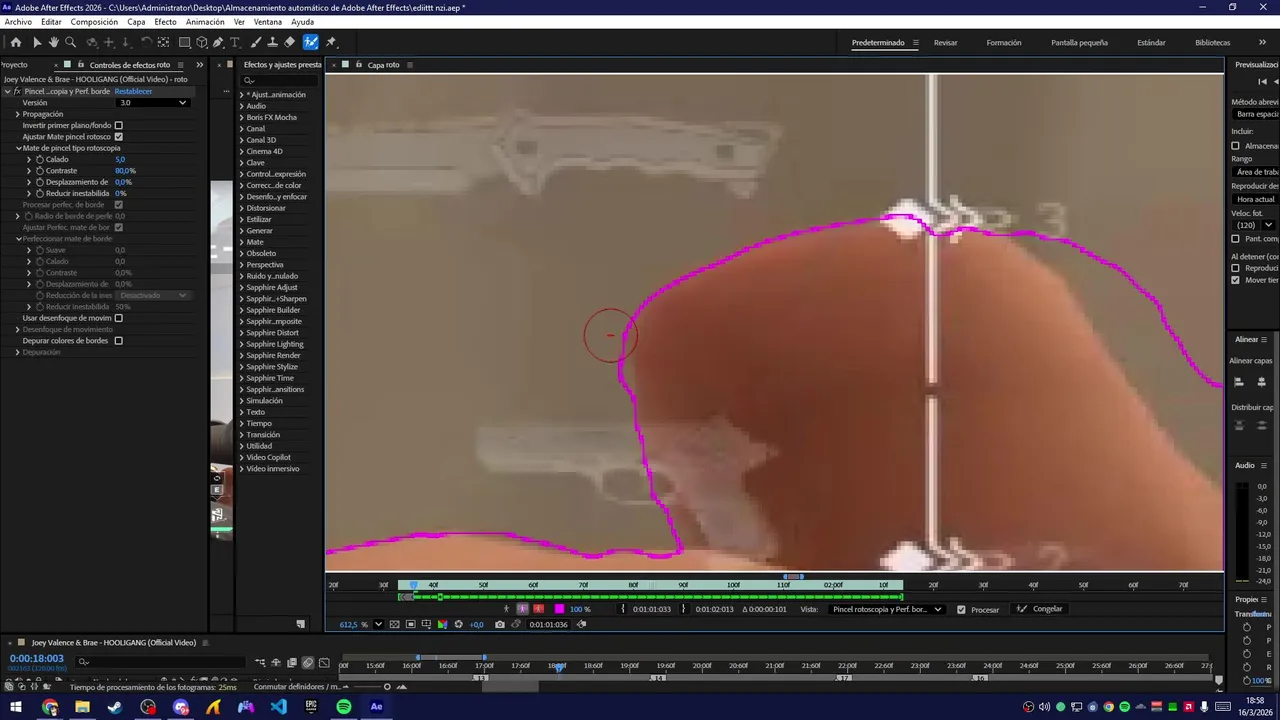Toggle the alpha view button
1280x720 pixels.
[x=506, y=609]
